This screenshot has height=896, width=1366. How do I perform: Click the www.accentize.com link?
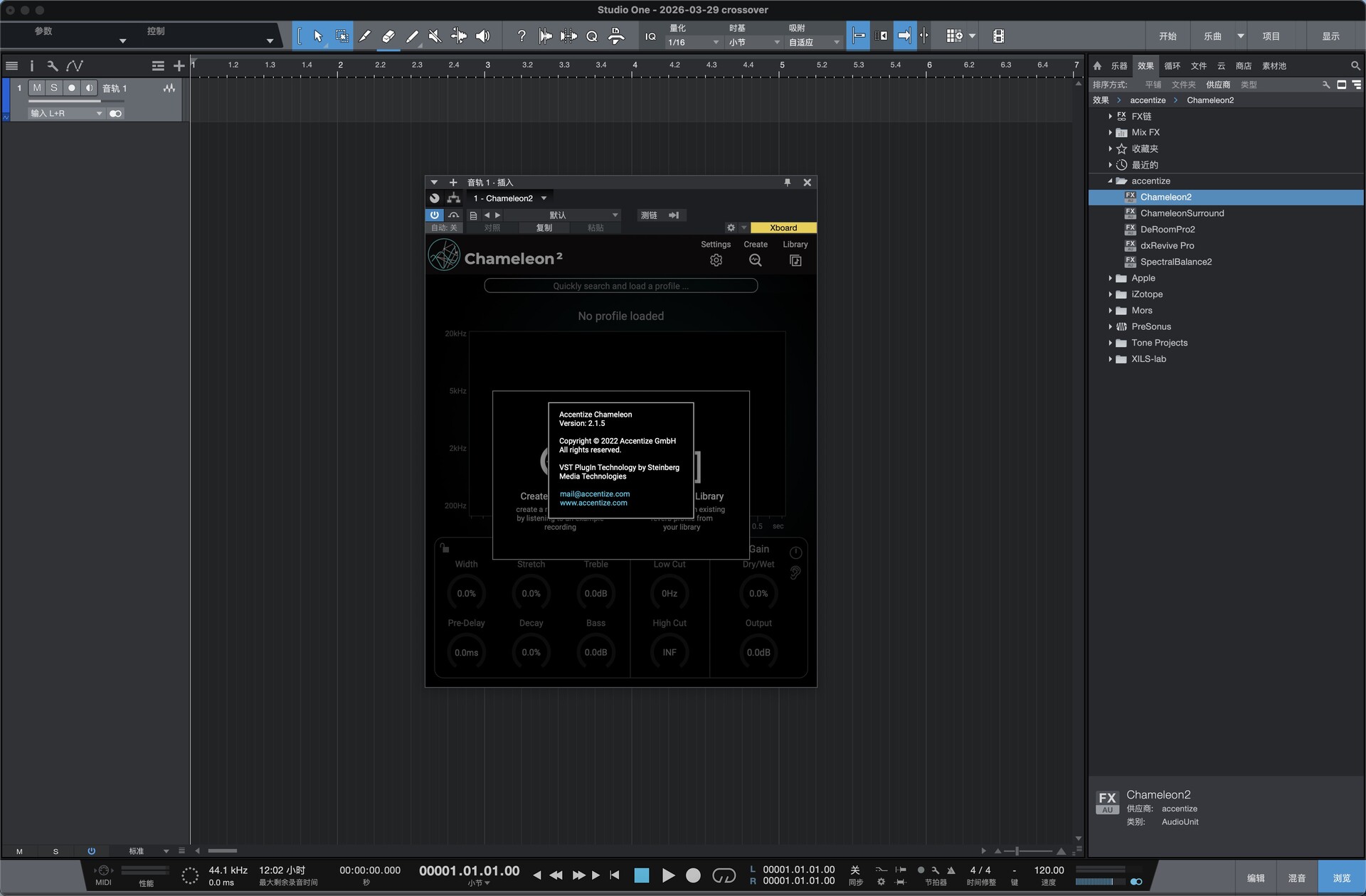[x=593, y=503]
